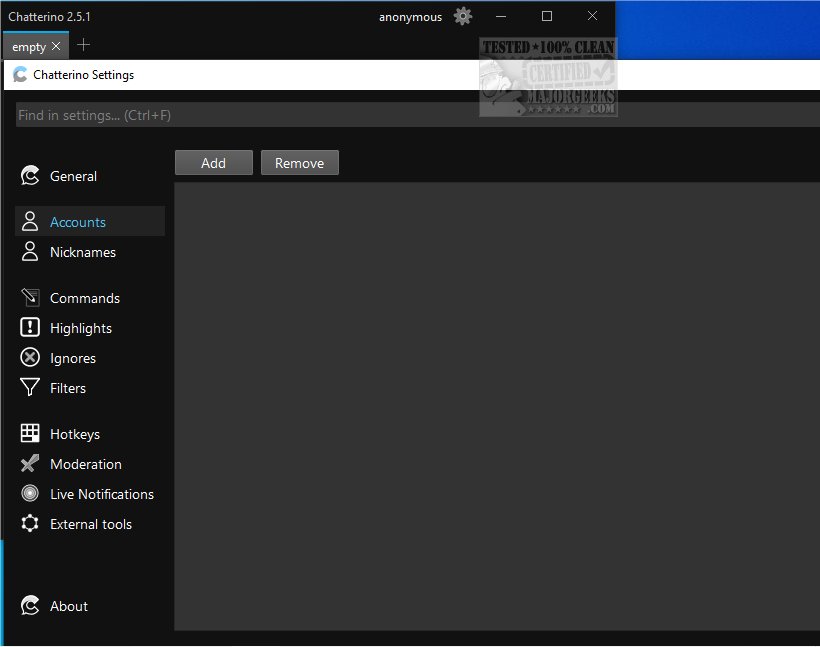Select the Accounts person icon
Screen dimensions: 820x647
[x=30, y=221]
